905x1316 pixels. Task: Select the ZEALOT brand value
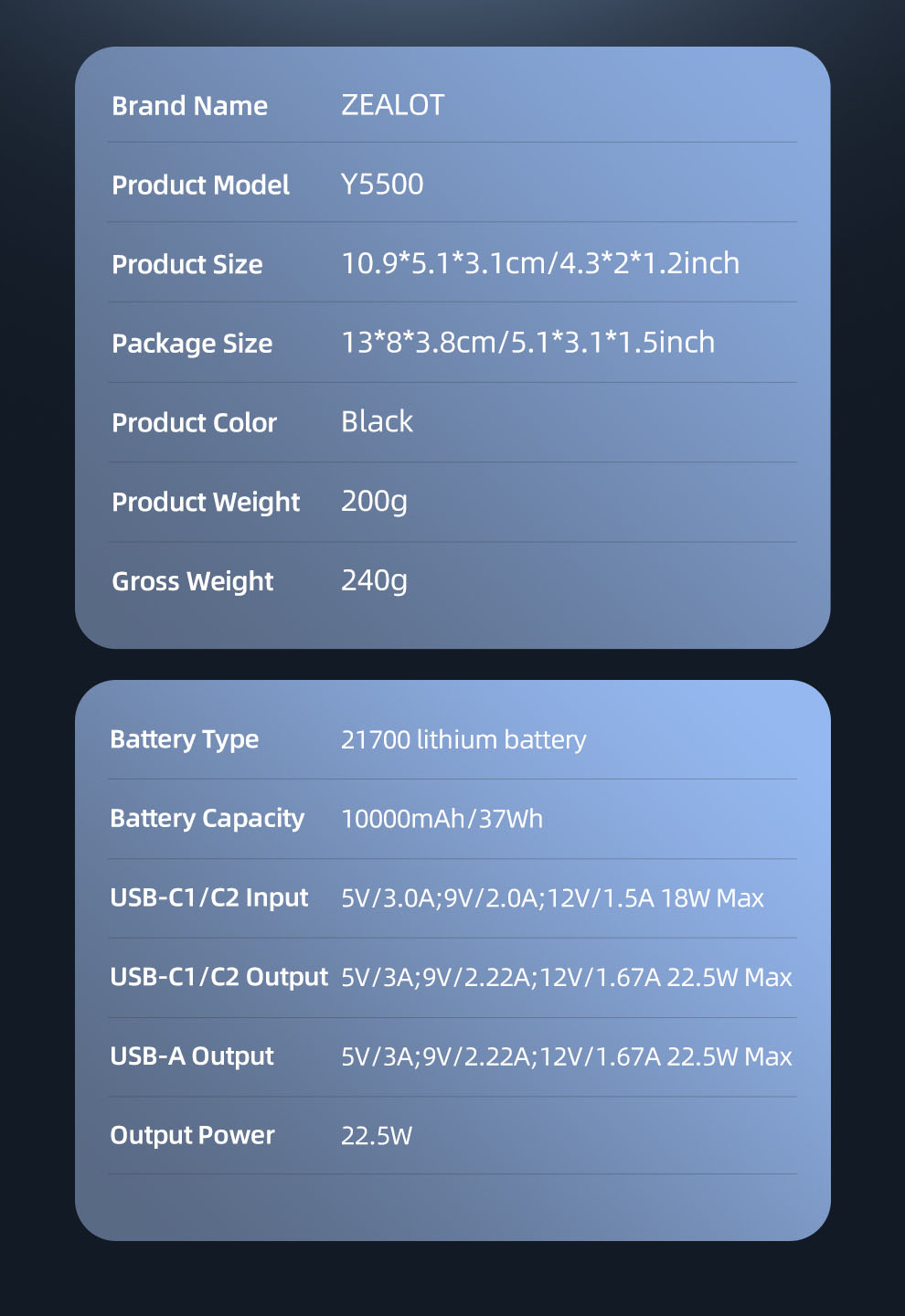pos(392,105)
